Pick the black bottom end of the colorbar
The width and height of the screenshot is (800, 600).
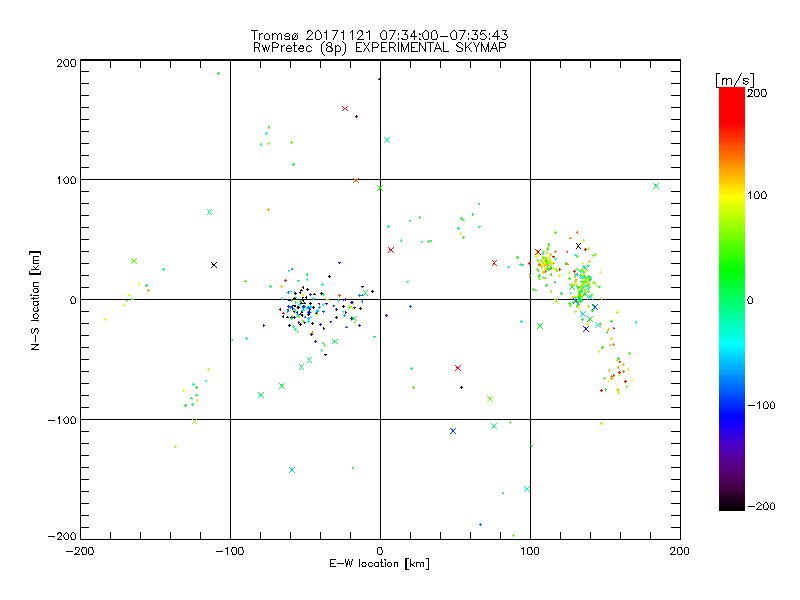pyautogui.click(x=732, y=505)
